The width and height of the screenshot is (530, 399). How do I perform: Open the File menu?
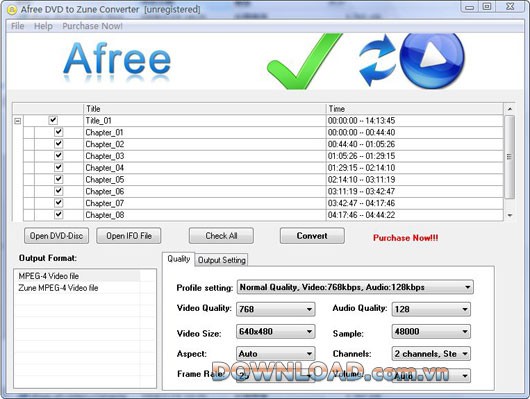pos(18,26)
